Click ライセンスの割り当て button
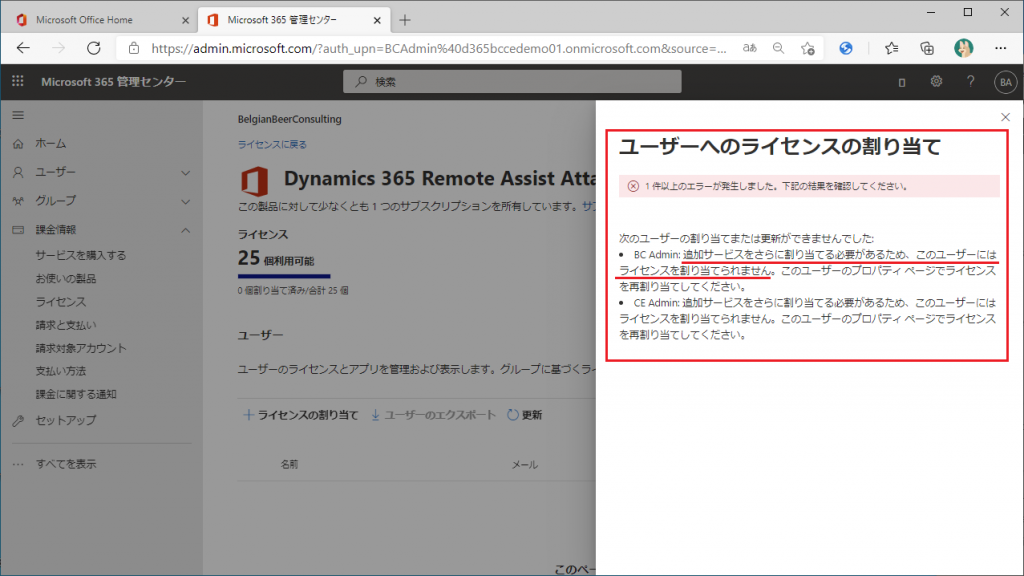1024x576 pixels. click(x=300, y=415)
